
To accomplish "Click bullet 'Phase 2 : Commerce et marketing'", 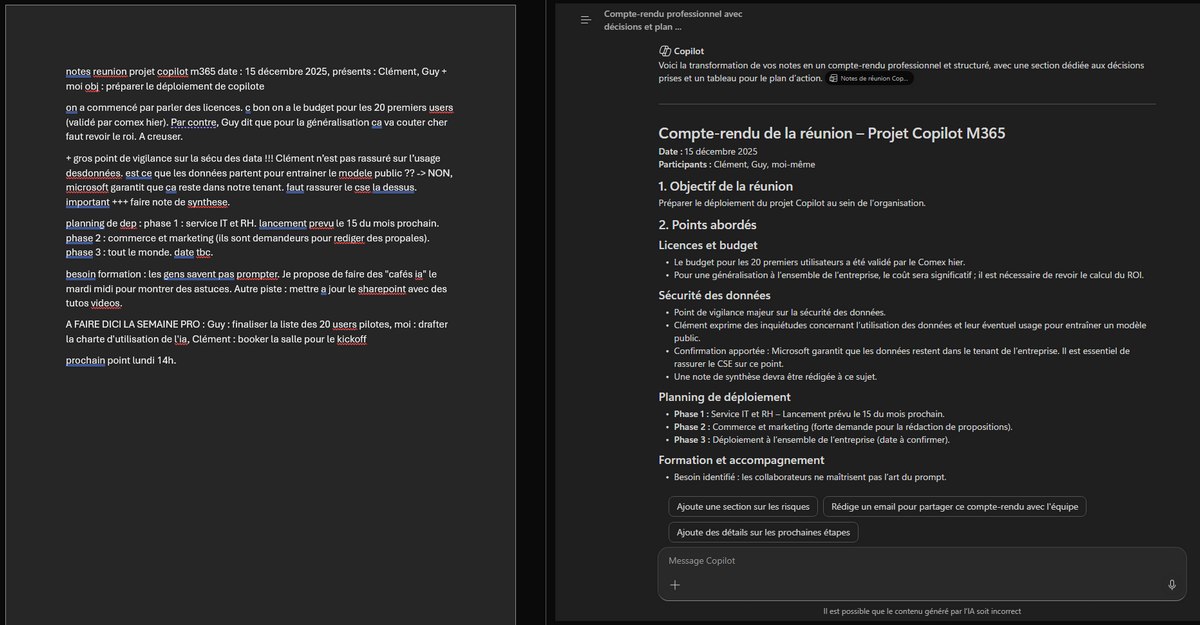I will [843, 427].
